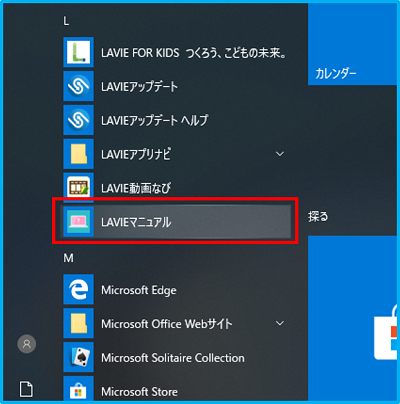Screen dimensions: 400x404
Task: Open the Microsoft Solitaire Collection card icon
Action: [x=78, y=357]
